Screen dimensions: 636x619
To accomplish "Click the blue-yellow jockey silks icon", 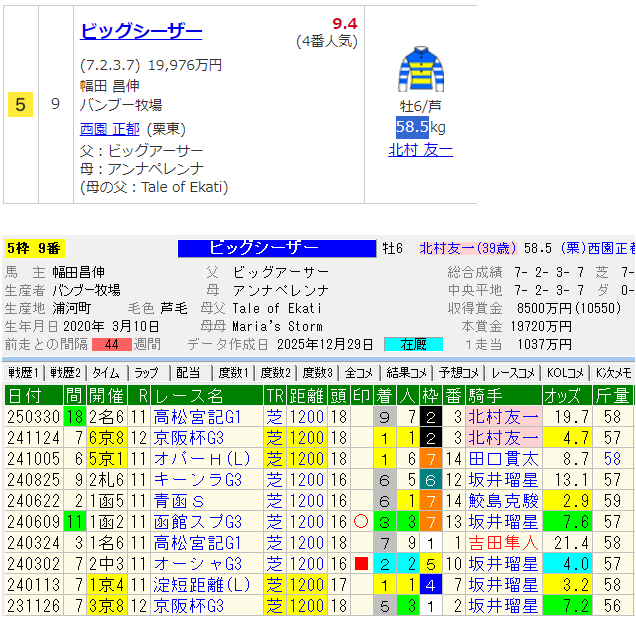I will (420, 71).
